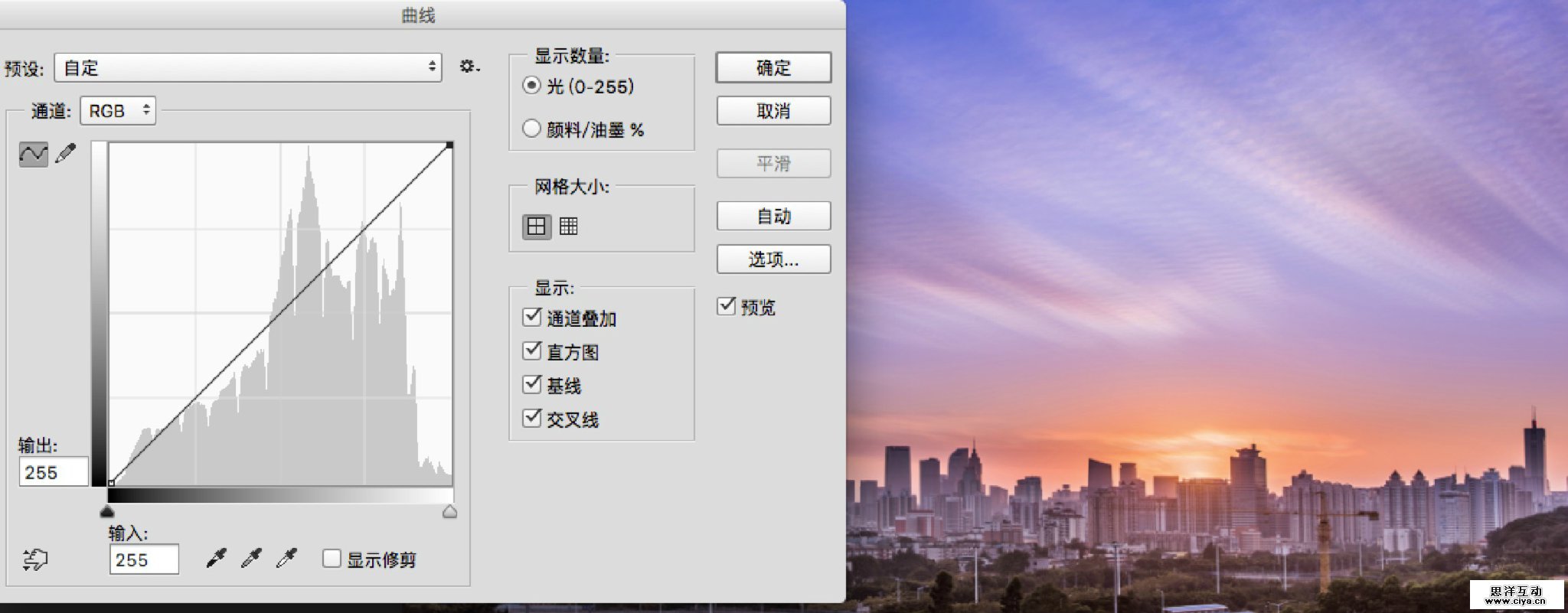Screen dimensions: 1568x613
Task: Select the 颜料/油墨 % radio option
Action: tap(531, 129)
